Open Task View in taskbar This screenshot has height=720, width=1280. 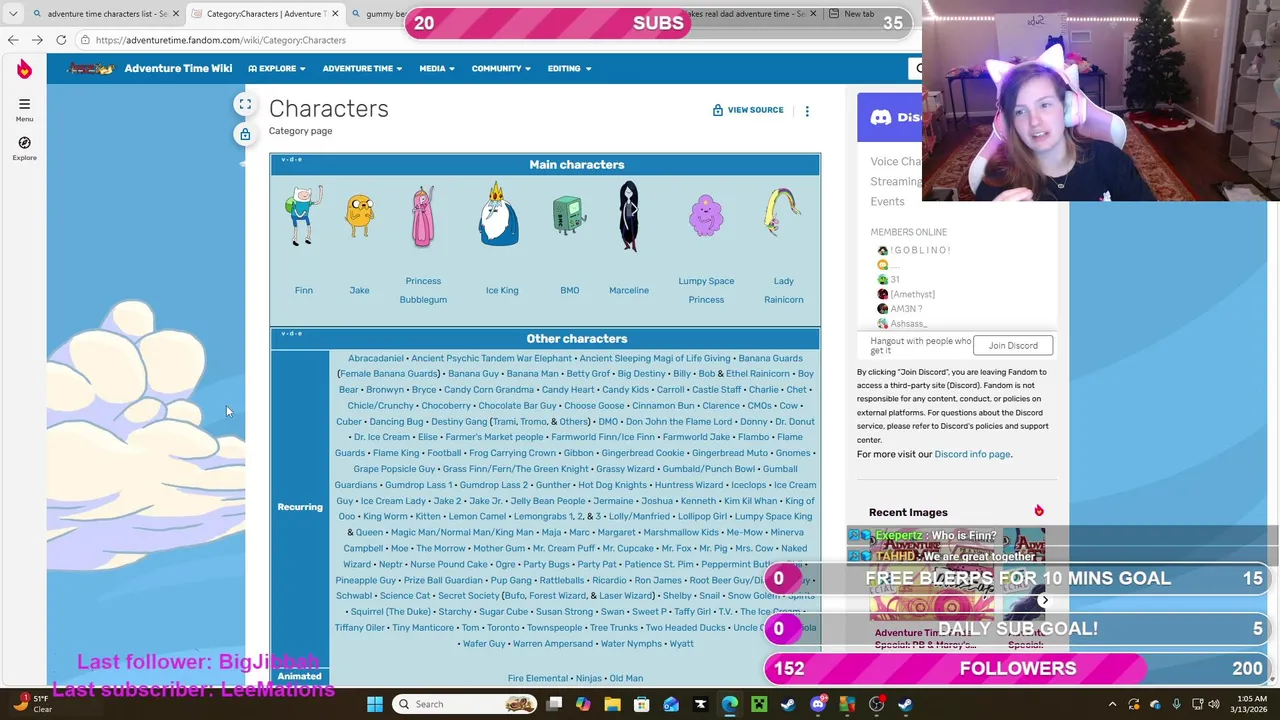[554, 704]
